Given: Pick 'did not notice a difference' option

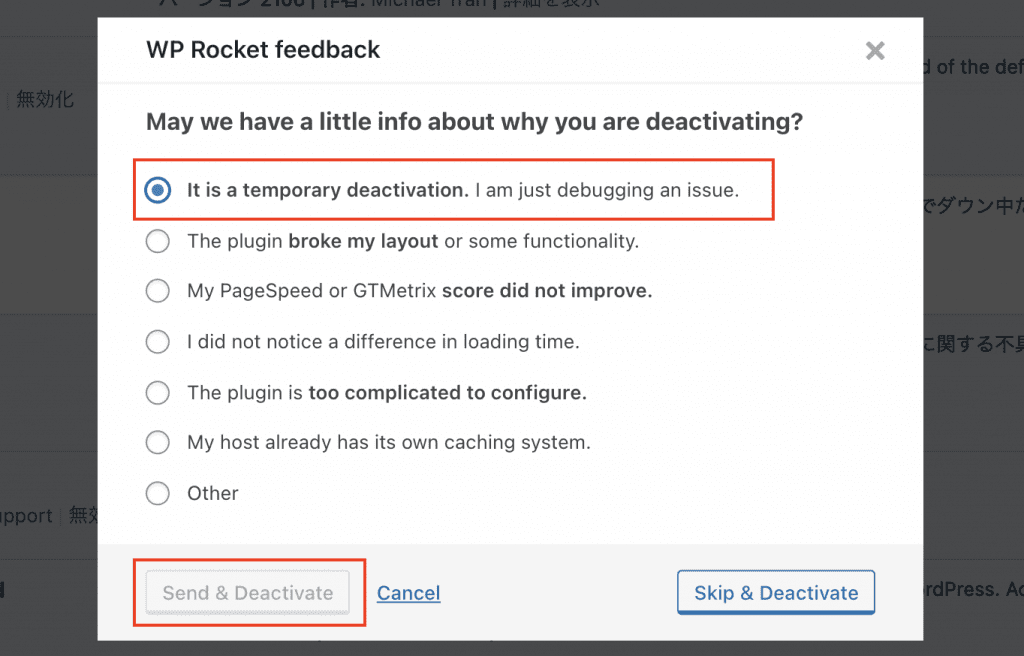Looking at the screenshot, I should tap(157, 342).
